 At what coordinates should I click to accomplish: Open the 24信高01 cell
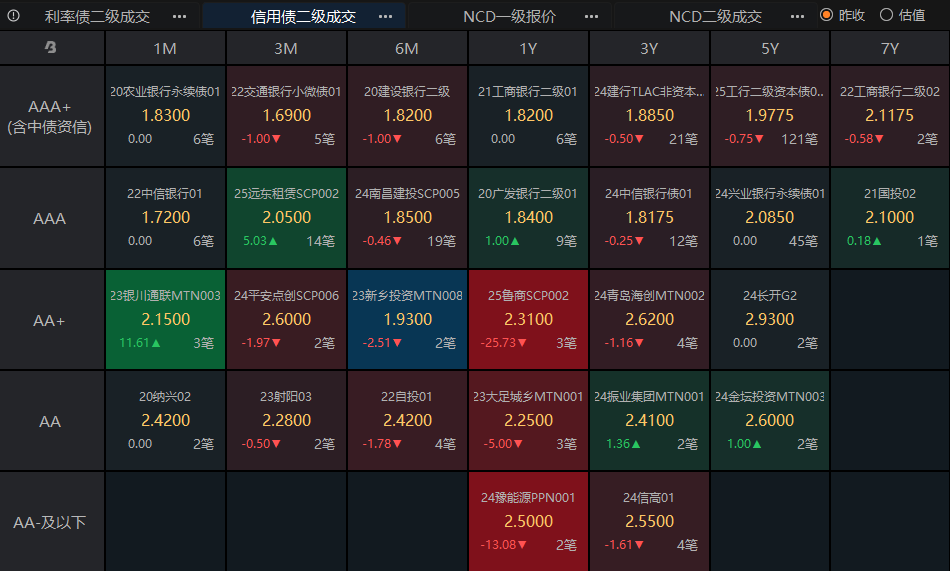pyautogui.click(x=649, y=522)
